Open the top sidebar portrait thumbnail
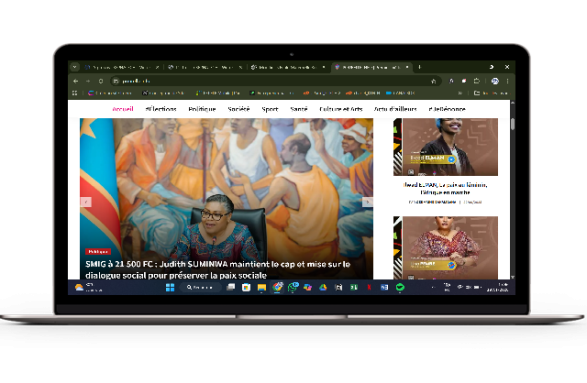The image size is (587, 383). tap(445, 147)
